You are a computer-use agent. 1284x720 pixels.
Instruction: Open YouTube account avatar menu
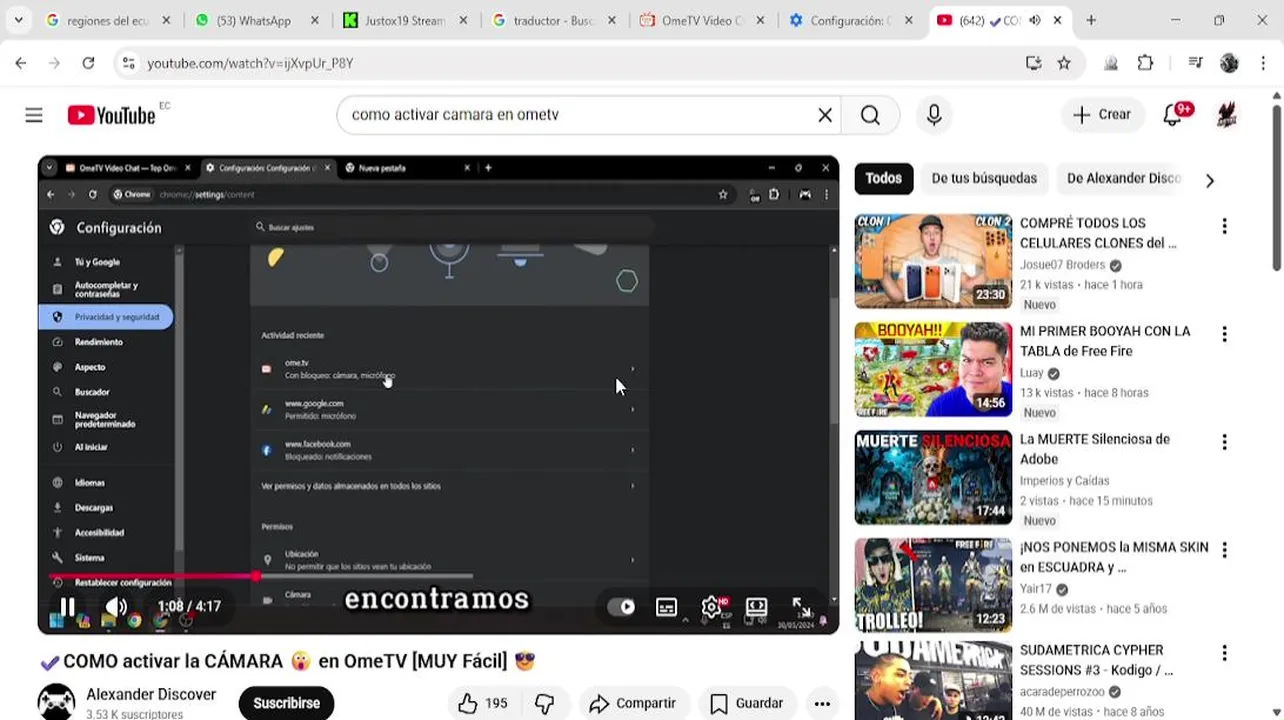point(1227,115)
